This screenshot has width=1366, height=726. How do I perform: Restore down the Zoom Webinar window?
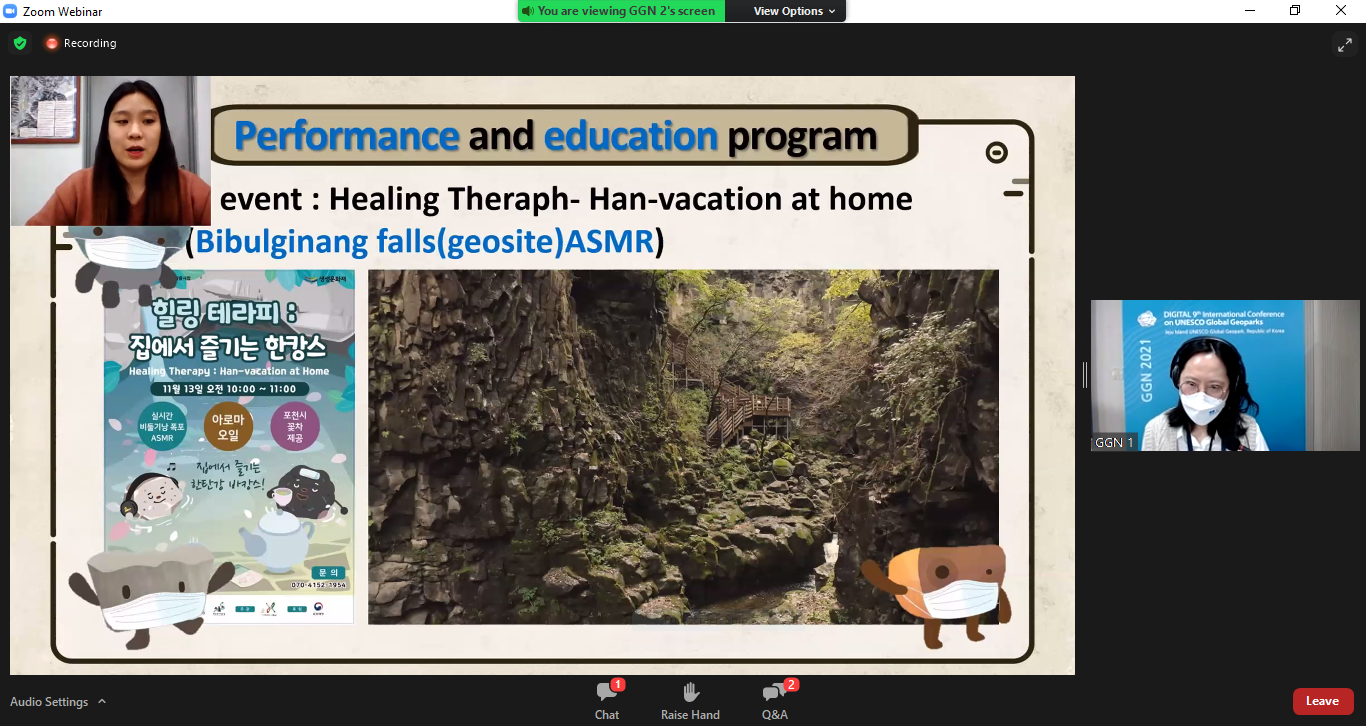pyautogui.click(x=1295, y=11)
